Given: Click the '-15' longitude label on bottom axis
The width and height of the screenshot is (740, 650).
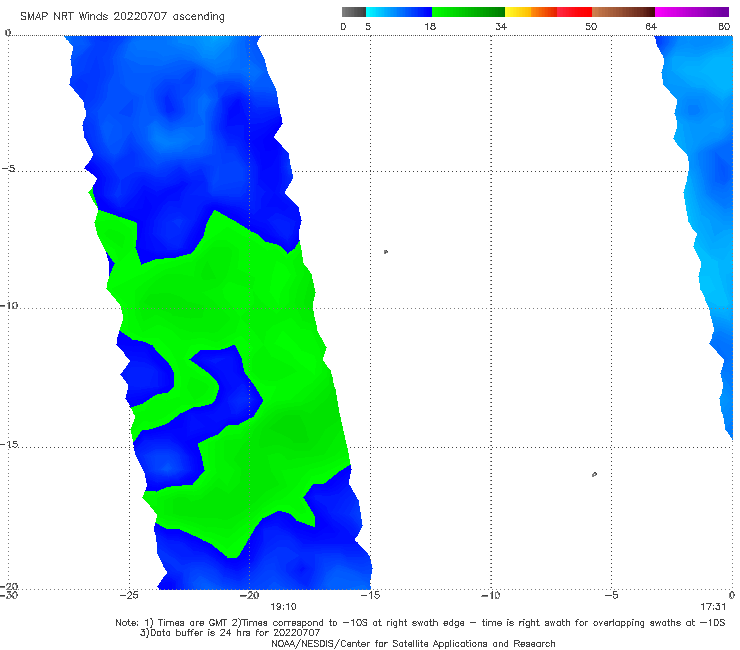Looking at the screenshot, I should [370, 595].
